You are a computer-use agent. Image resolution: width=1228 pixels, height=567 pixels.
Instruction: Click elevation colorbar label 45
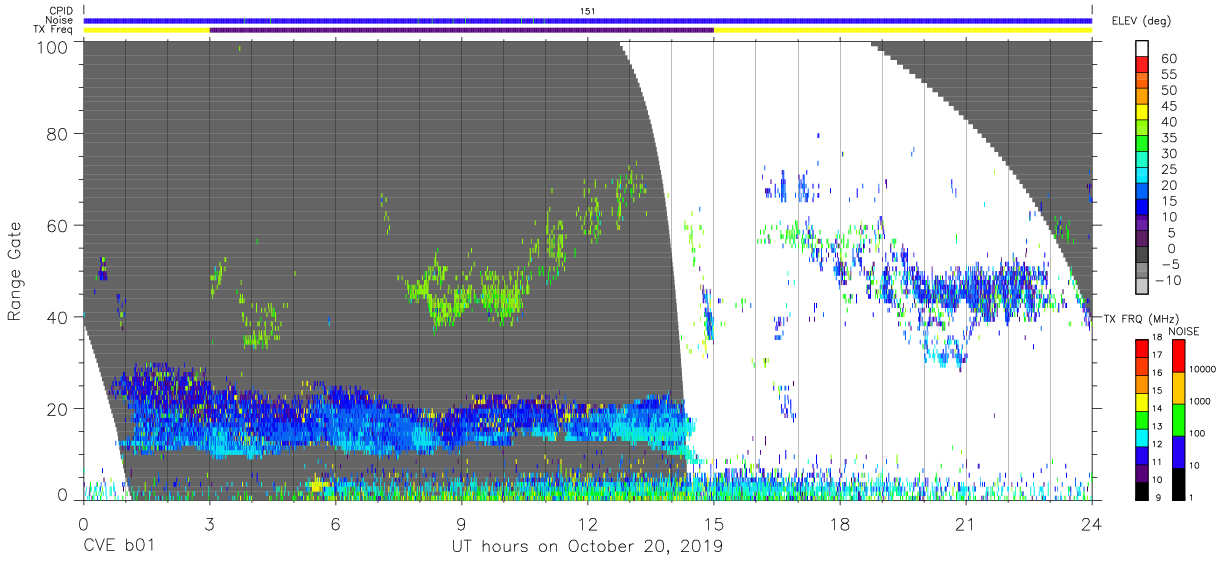pos(1168,107)
